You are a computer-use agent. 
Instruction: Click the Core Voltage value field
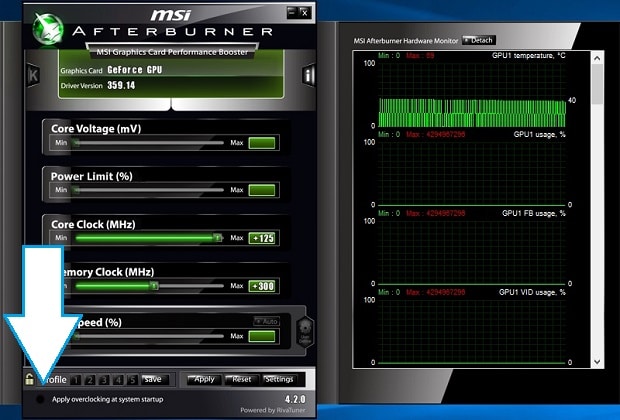click(262, 143)
